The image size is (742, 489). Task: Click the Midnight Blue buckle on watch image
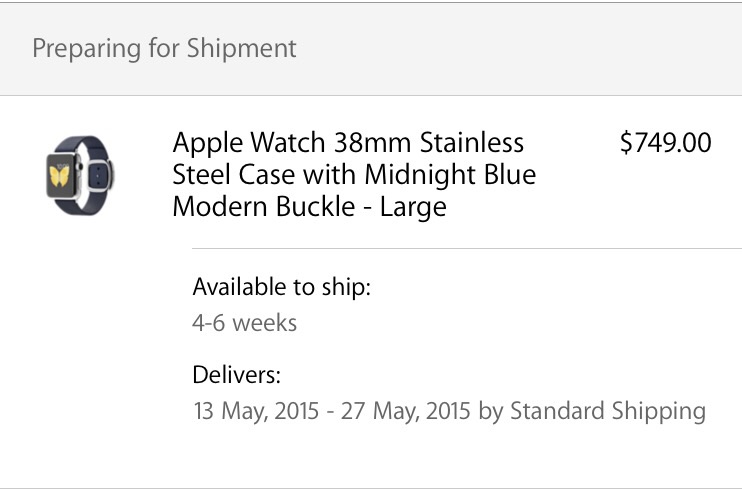(98, 176)
